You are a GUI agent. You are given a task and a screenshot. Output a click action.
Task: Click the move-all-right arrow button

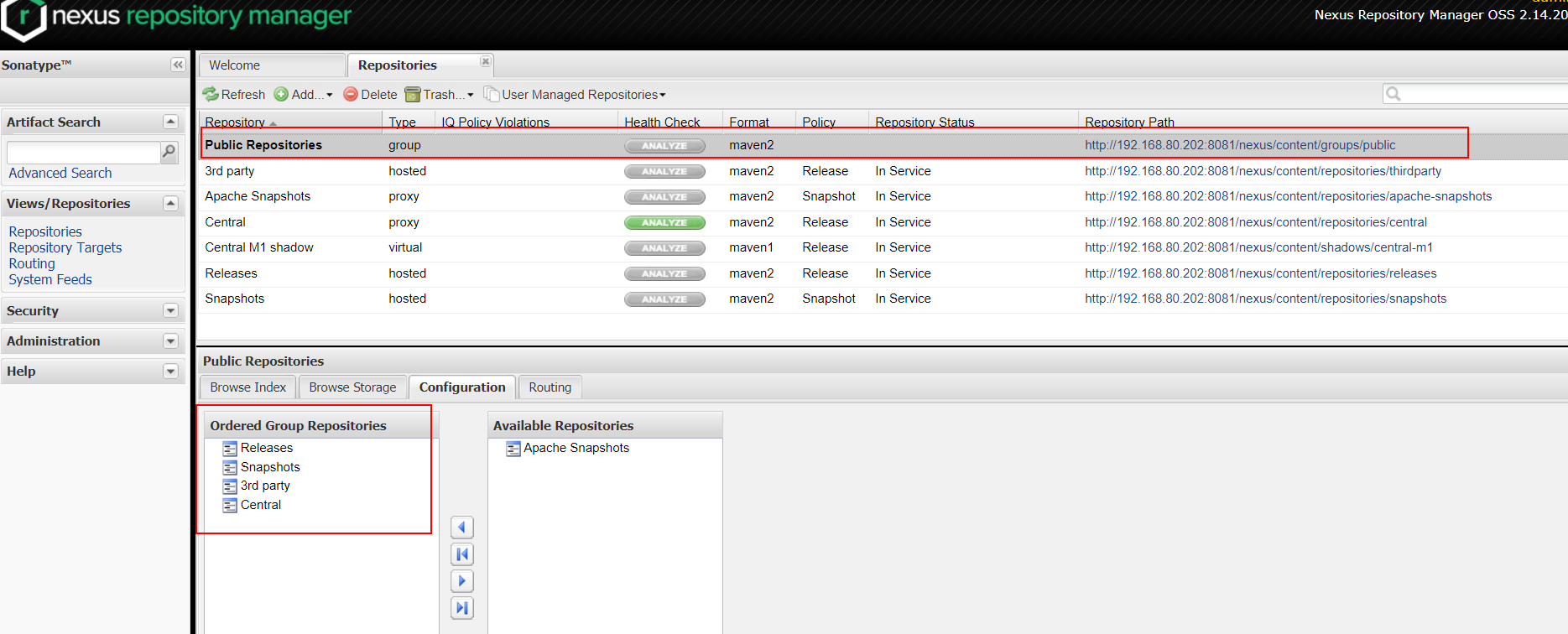click(462, 608)
